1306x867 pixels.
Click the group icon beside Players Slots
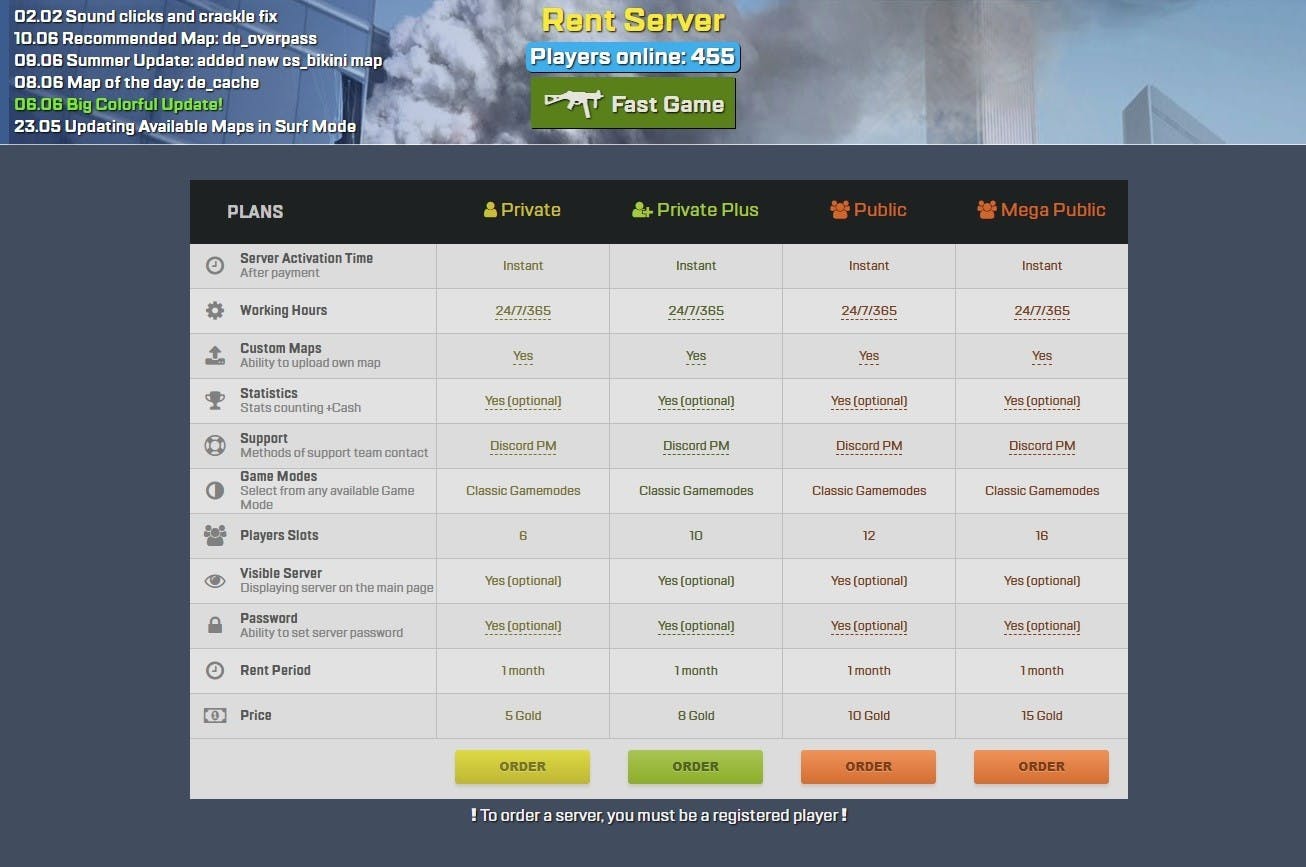tap(215, 536)
